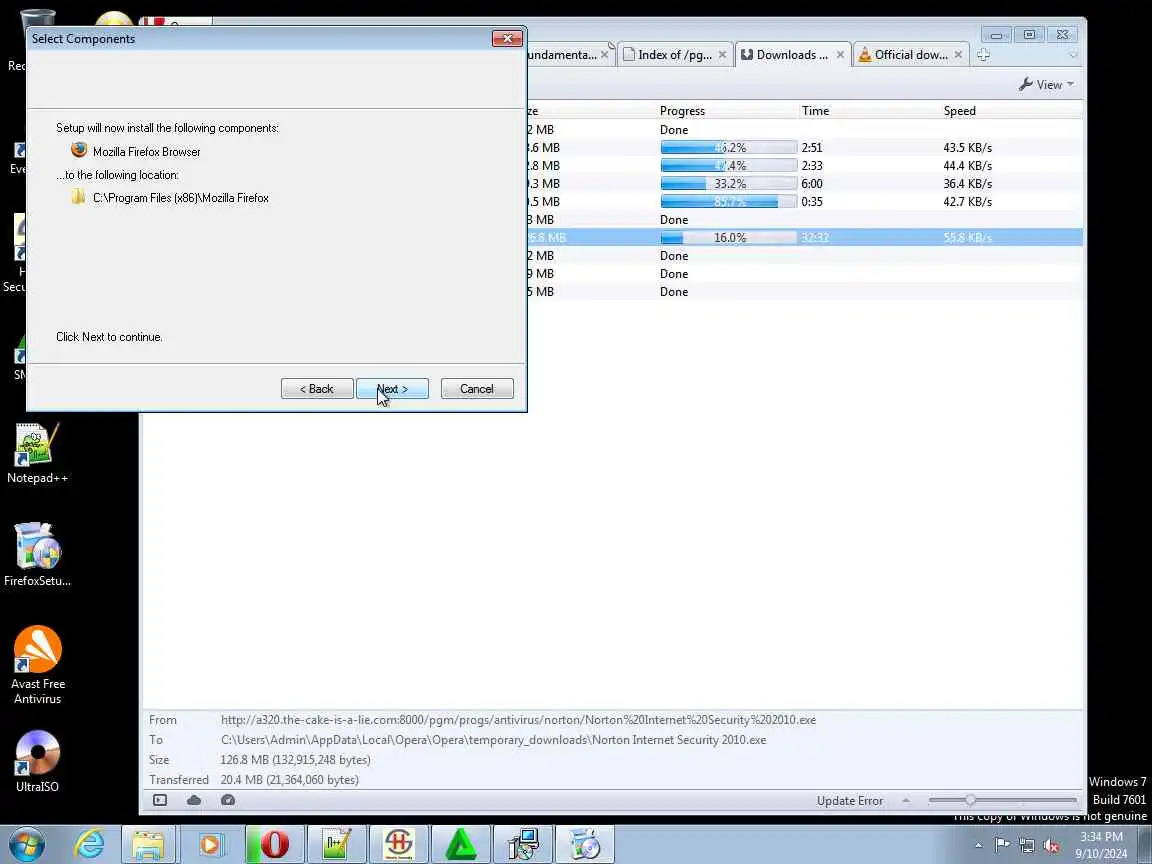Cancel the Firefox setup wizard
The width and height of the screenshot is (1152, 864).
477,389
